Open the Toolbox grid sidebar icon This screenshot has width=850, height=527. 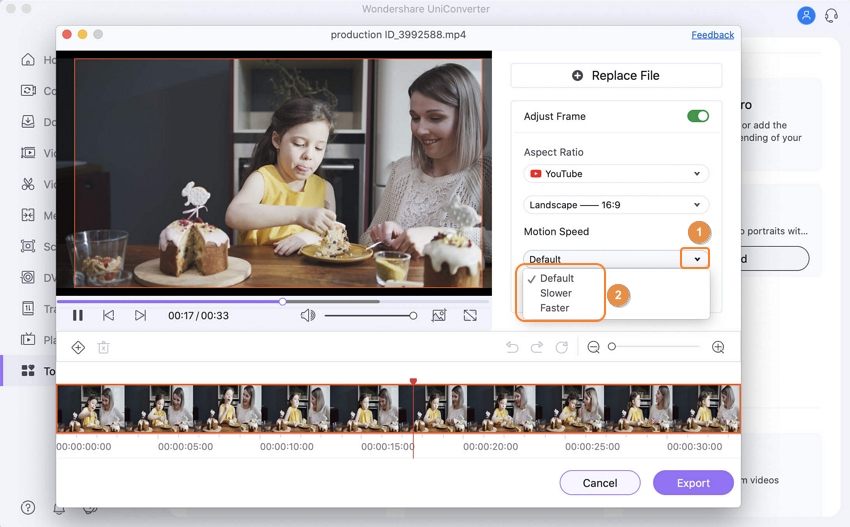coord(28,371)
